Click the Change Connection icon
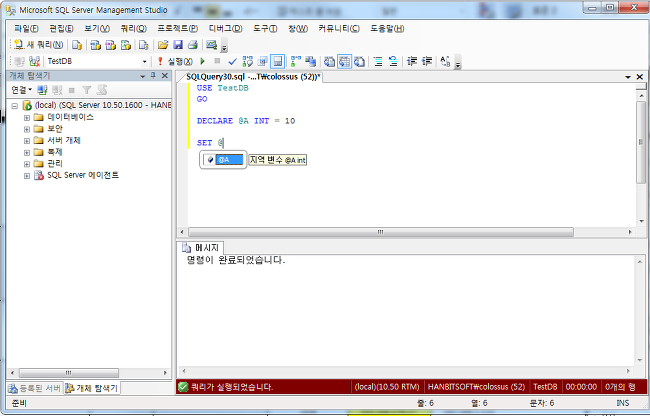 (x=34, y=62)
